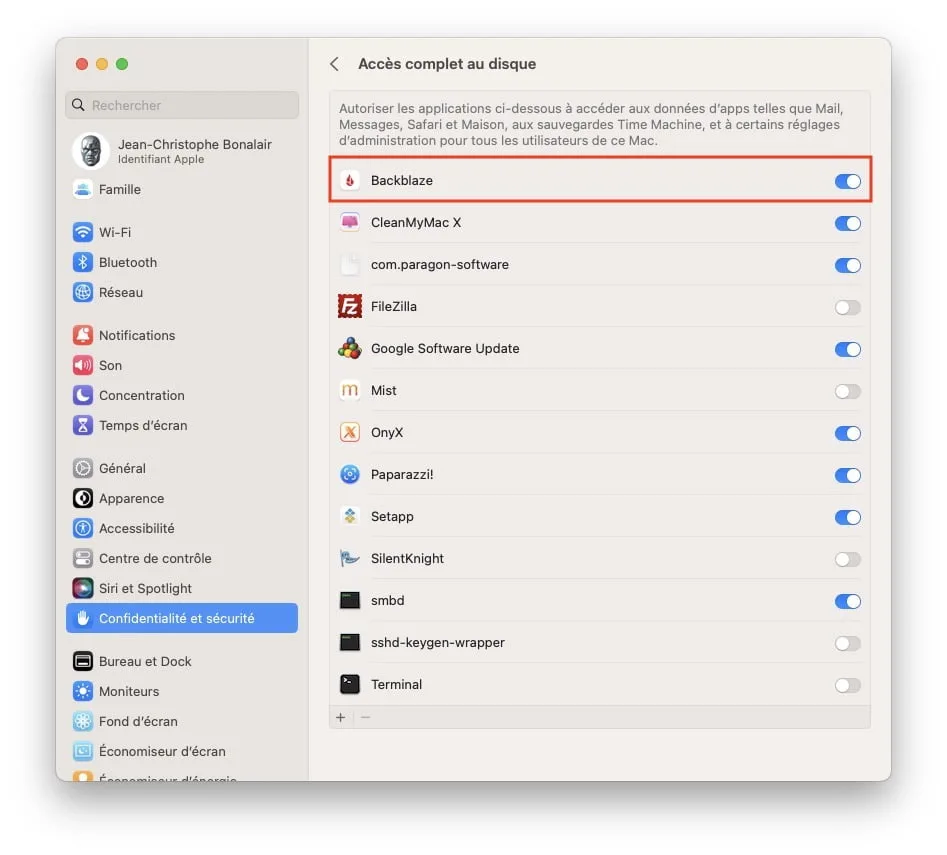The height and width of the screenshot is (855, 947).
Task: Click the Backblaze flame icon
Action: 350,181
